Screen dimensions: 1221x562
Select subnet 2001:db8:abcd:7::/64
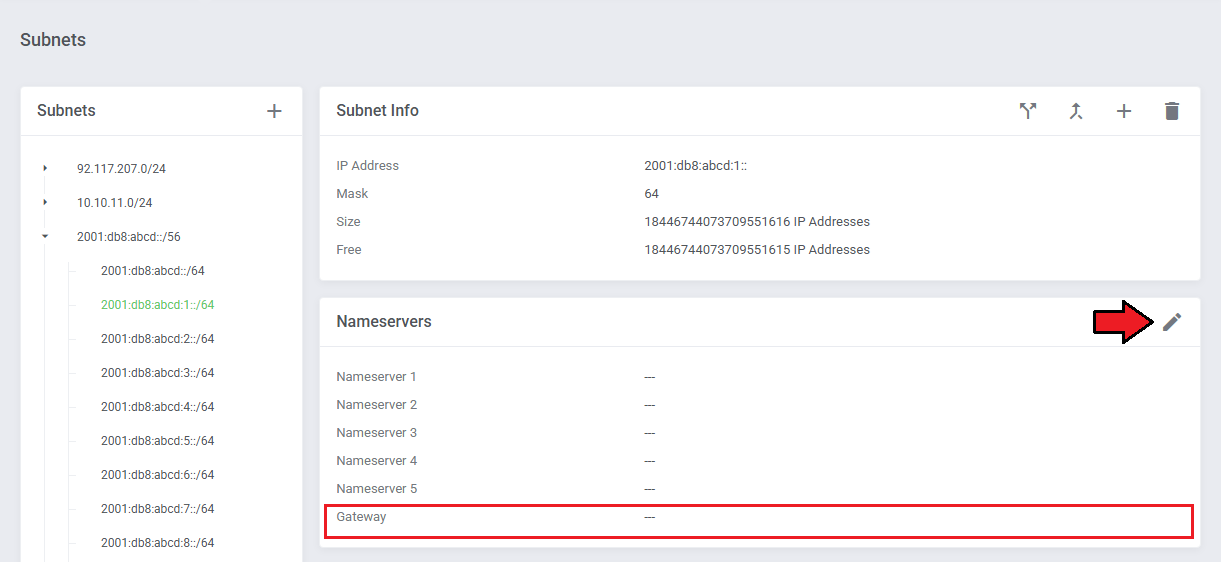157,509
